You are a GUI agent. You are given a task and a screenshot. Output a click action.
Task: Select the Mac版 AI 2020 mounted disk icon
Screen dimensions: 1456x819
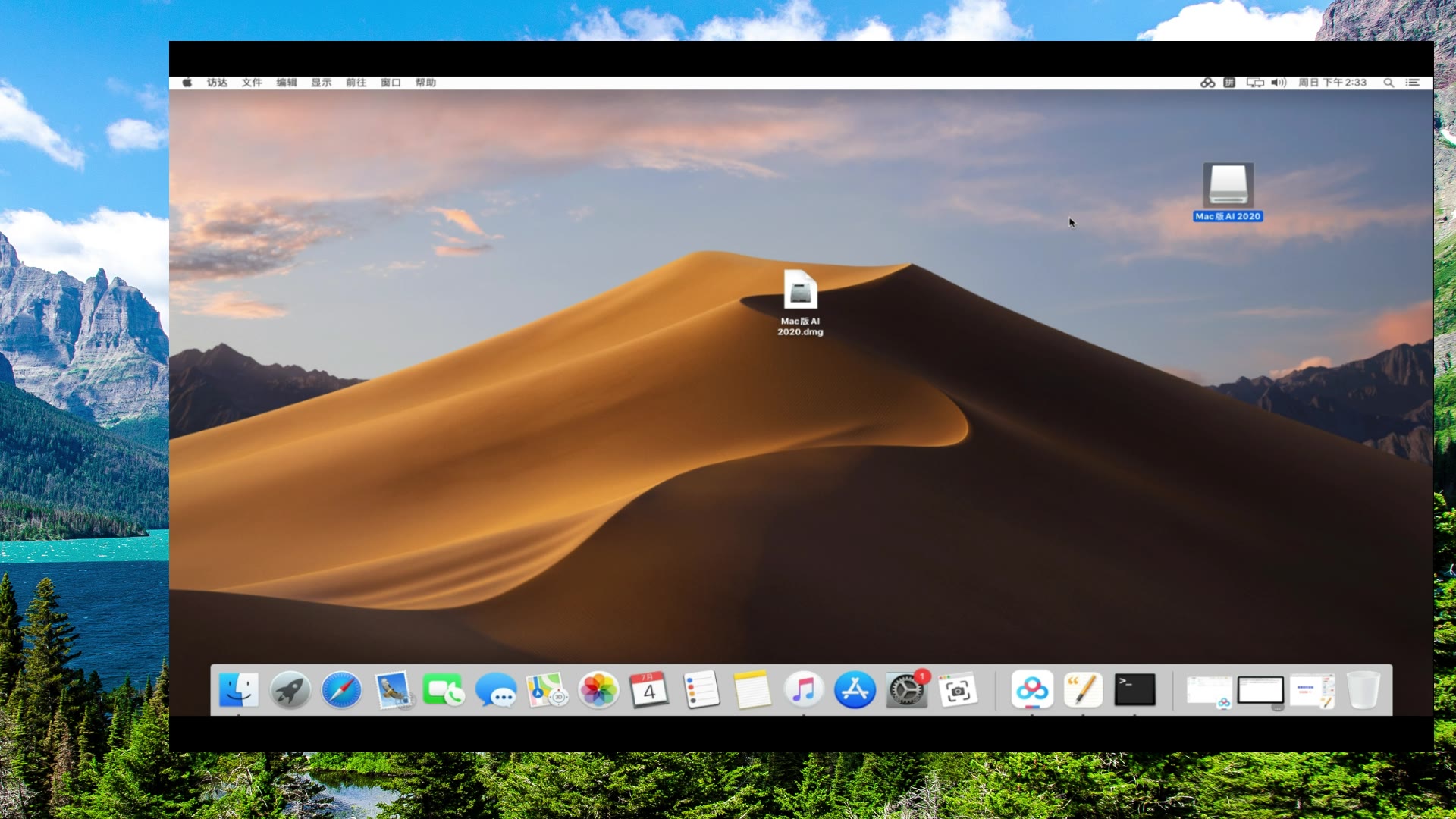(x=1228, y=192)
